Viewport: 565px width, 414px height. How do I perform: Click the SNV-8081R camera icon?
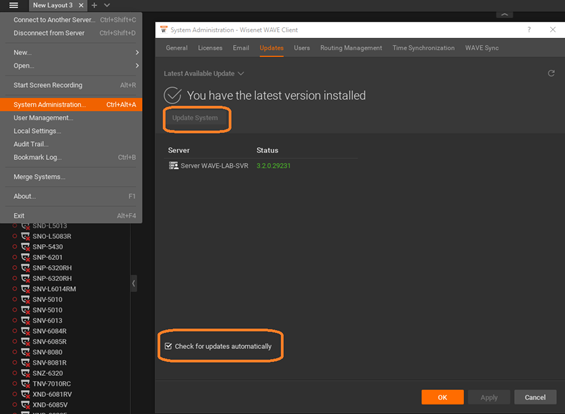[x=25, y=362]
